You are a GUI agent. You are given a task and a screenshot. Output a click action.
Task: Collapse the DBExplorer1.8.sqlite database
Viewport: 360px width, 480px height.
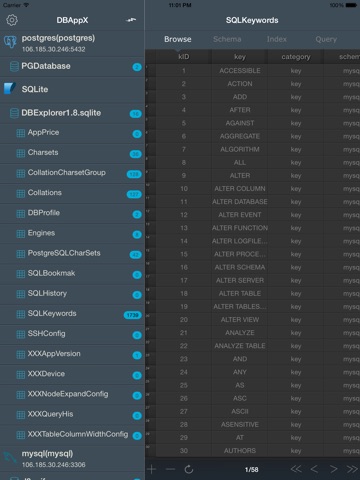pyautogui.click(x=72, y=113)
